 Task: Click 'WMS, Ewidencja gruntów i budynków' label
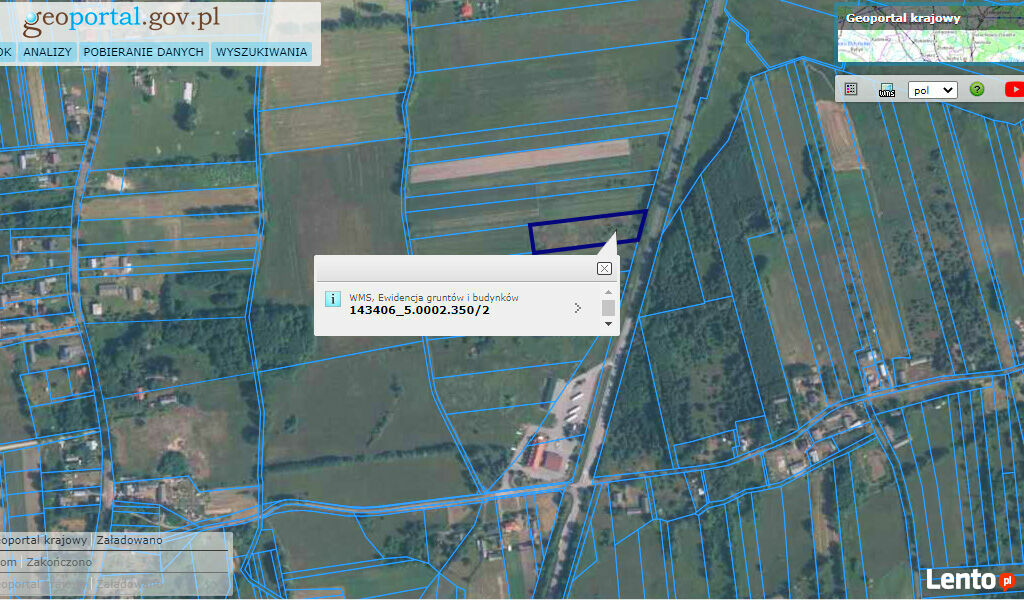(434, 298)
